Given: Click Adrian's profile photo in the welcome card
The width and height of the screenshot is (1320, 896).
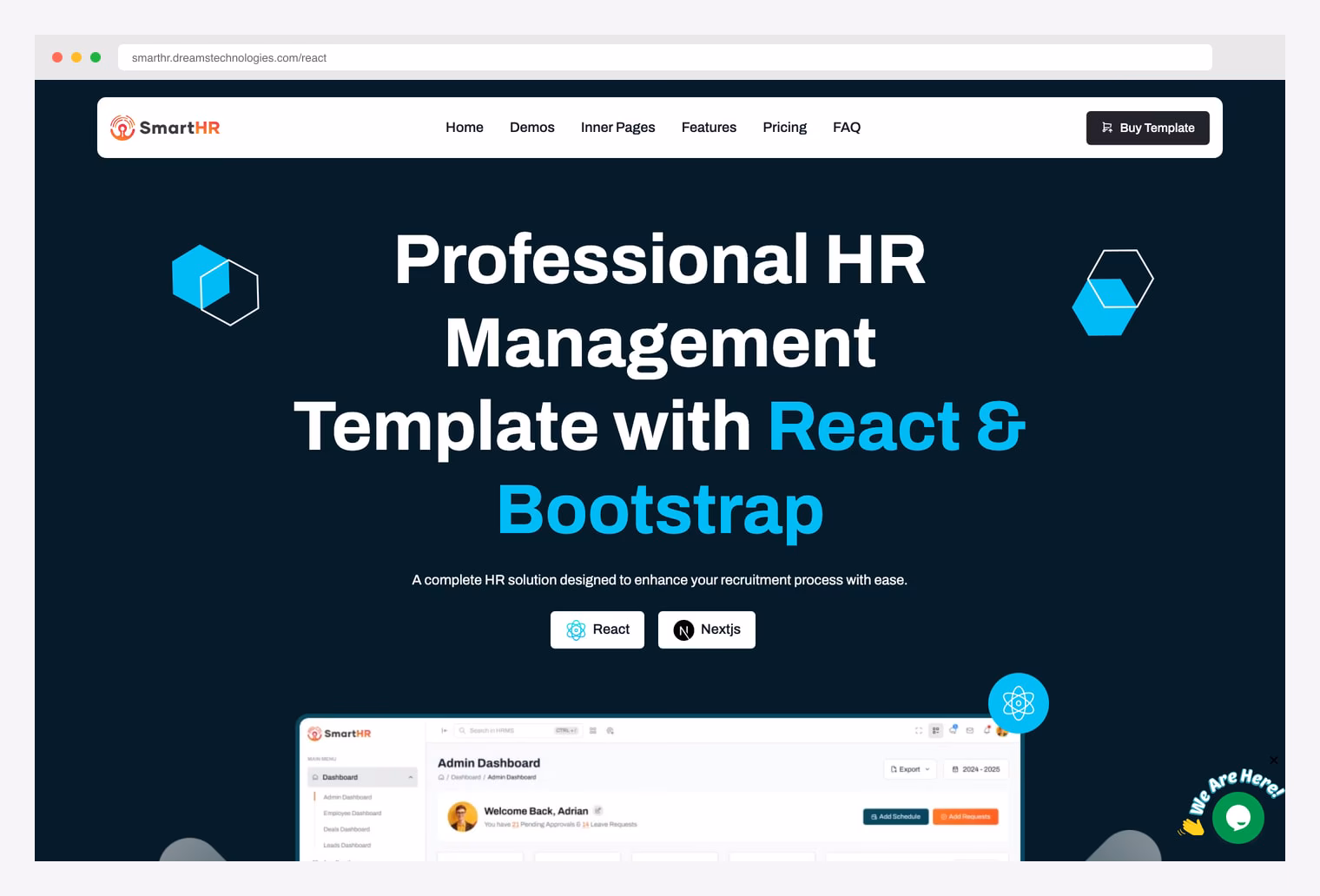Looking at the screenshot, I should click(462, 816).
